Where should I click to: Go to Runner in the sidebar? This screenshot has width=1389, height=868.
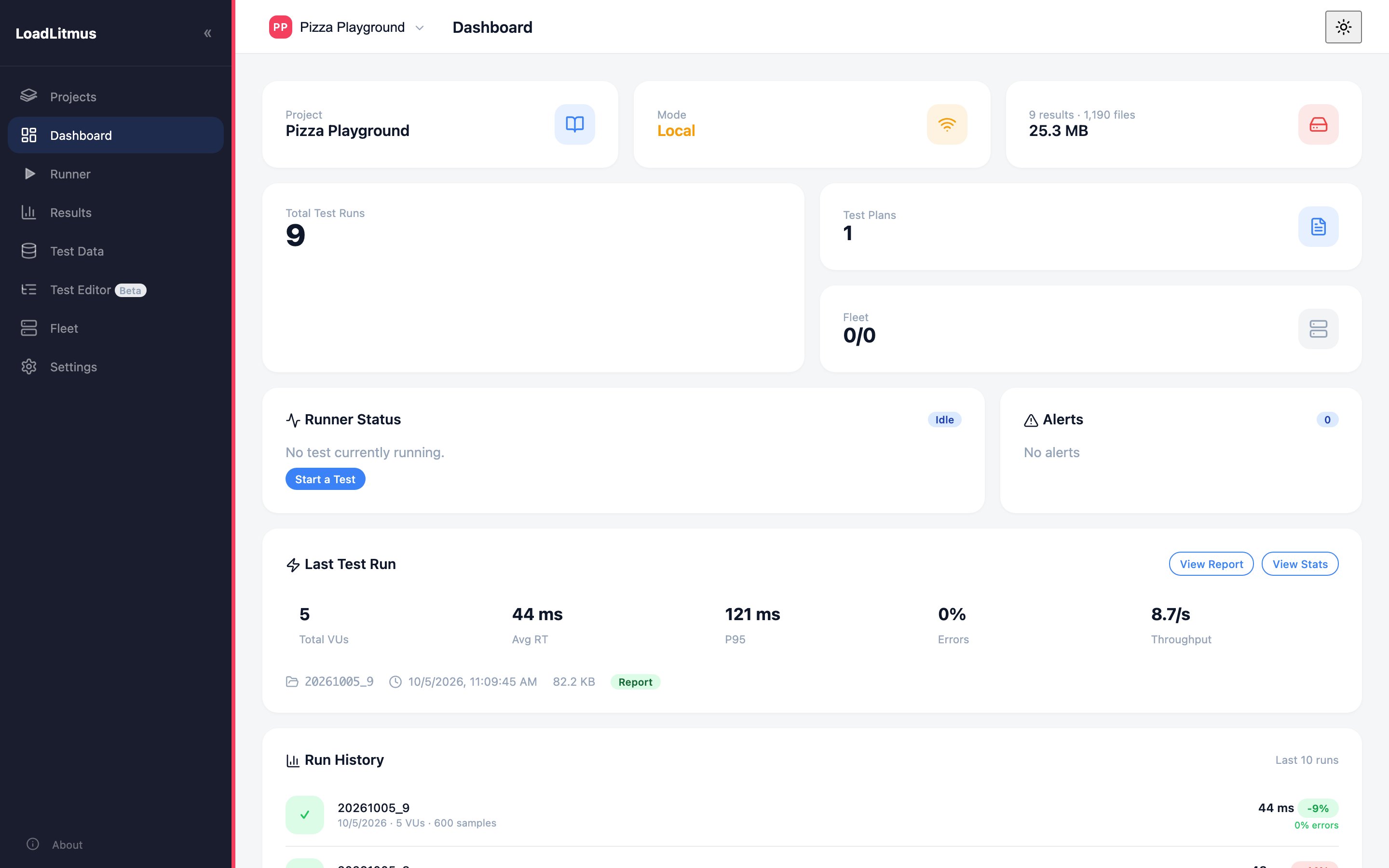pyautogui.click(x=115, y=174)
